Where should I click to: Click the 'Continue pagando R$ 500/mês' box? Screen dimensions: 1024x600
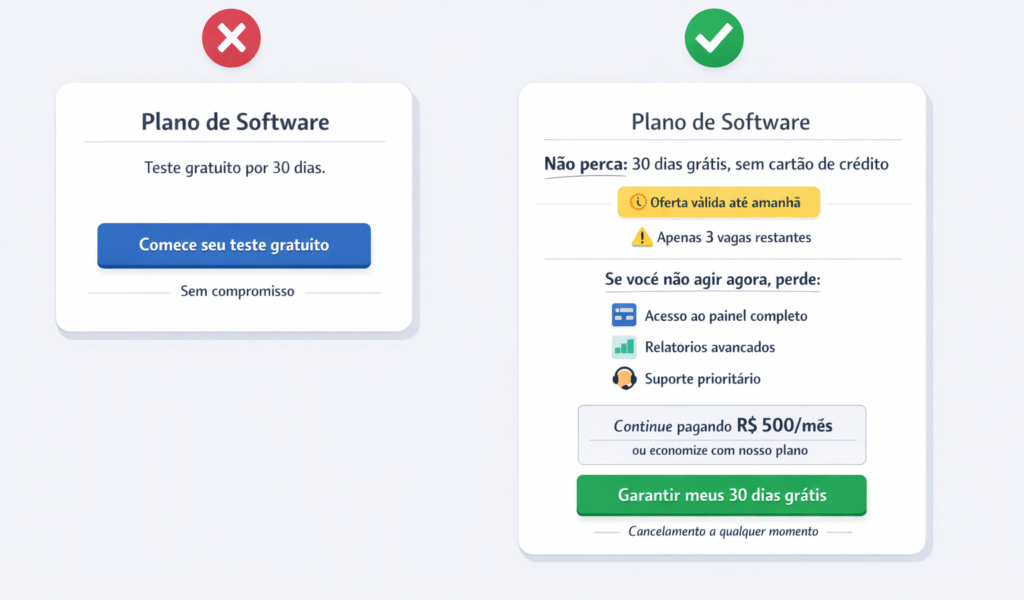point(721,435)
